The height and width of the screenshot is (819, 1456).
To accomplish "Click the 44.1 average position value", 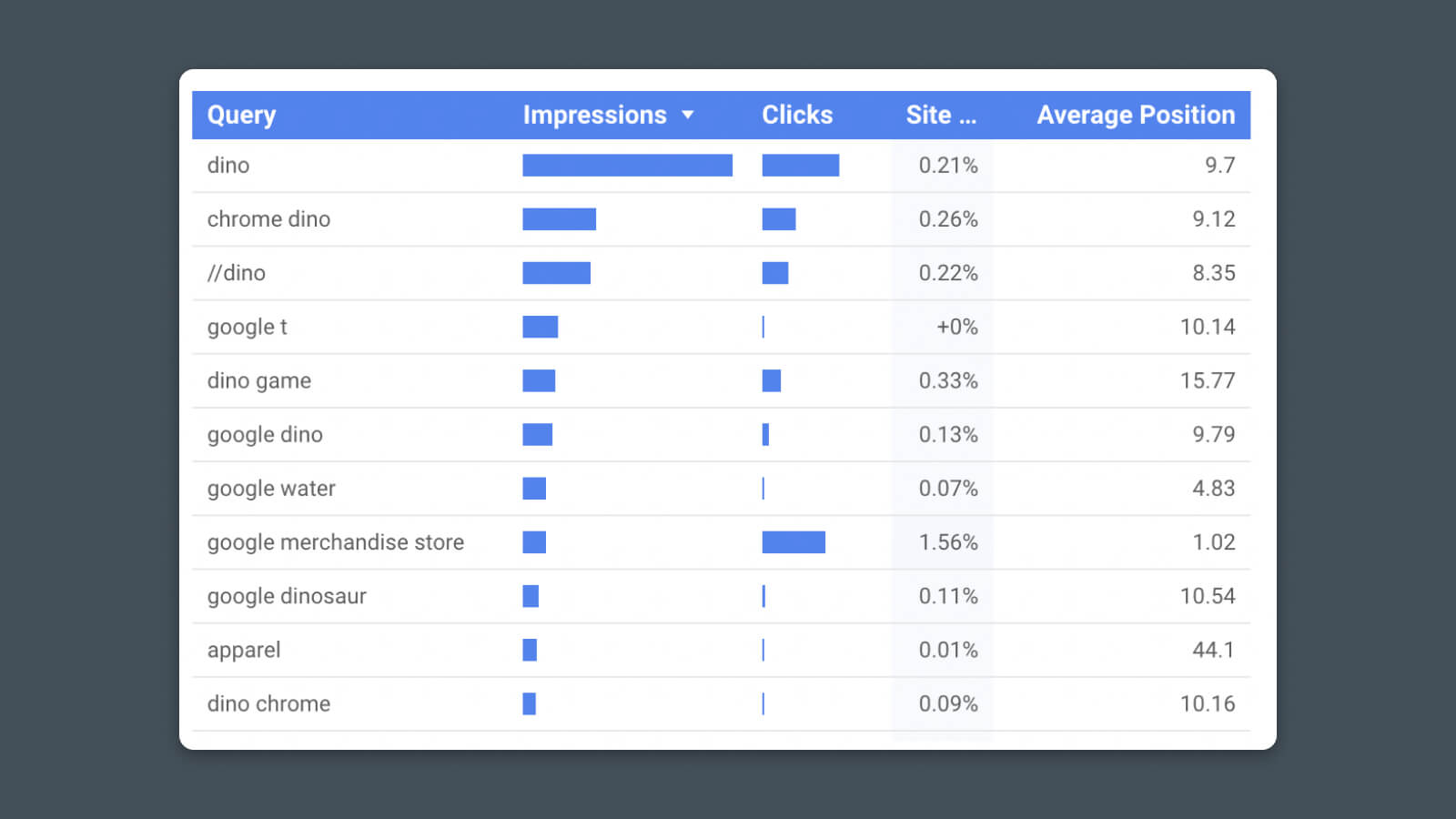I will coord(1212,650).
